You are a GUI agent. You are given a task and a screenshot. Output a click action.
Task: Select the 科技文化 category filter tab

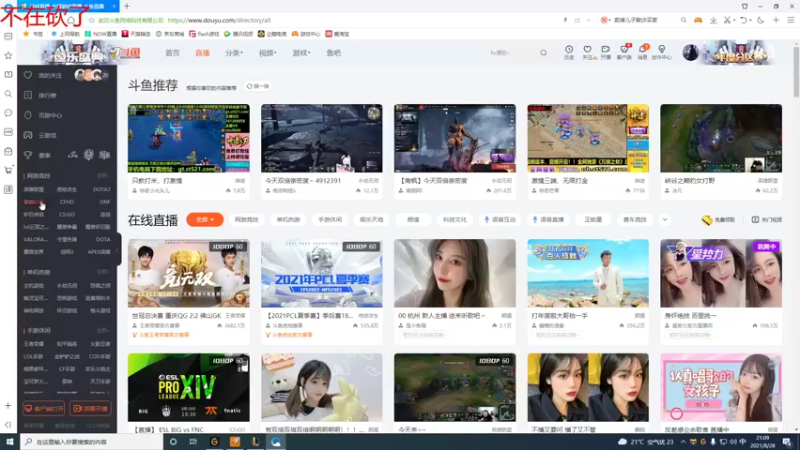point(455,219)
